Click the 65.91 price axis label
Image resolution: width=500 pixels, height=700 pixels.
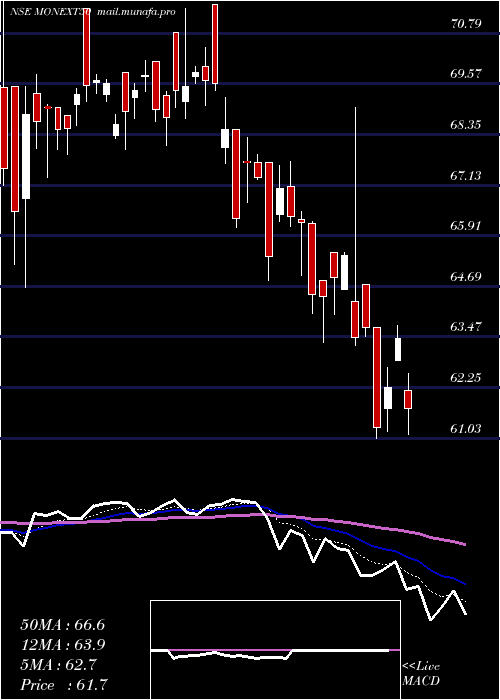pos(466,226)
